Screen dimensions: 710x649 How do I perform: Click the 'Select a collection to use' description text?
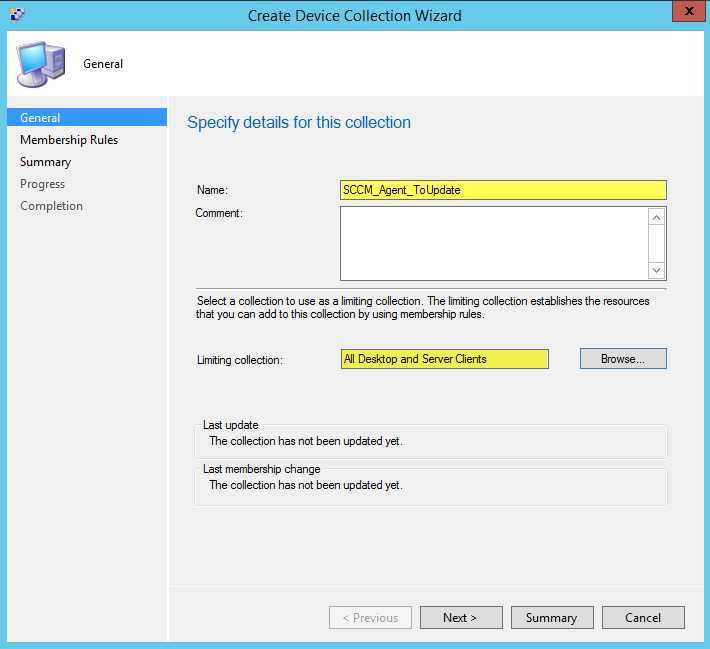pos(422,308)
